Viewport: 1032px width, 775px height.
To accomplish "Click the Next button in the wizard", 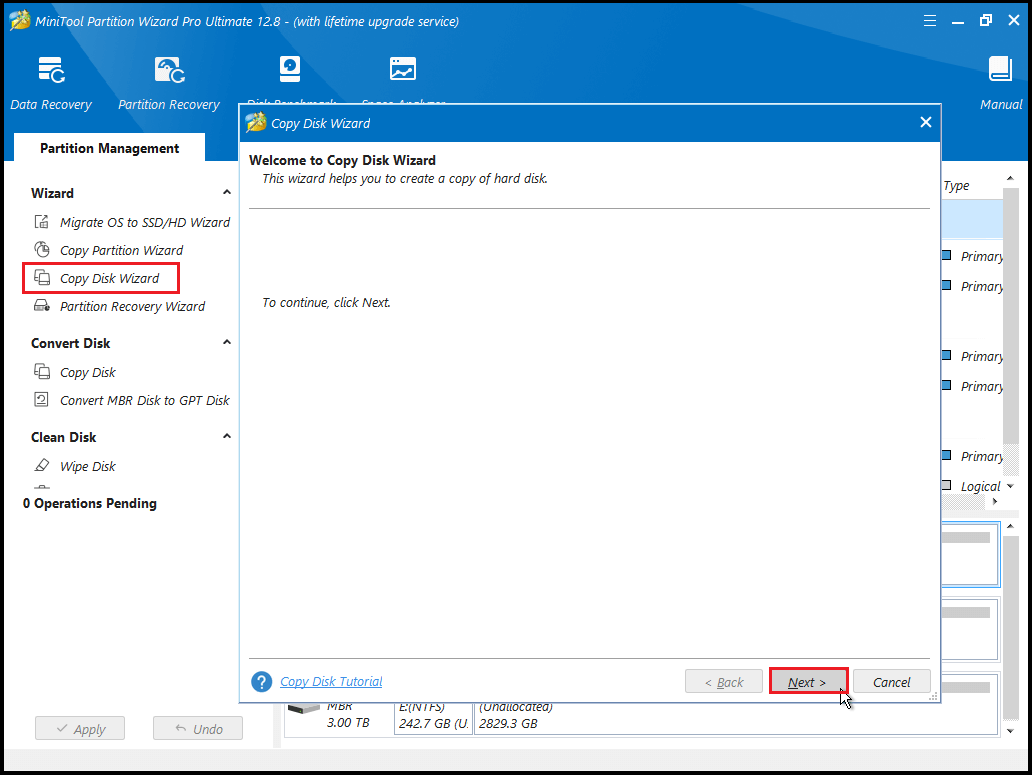I will tap(808, 681).
